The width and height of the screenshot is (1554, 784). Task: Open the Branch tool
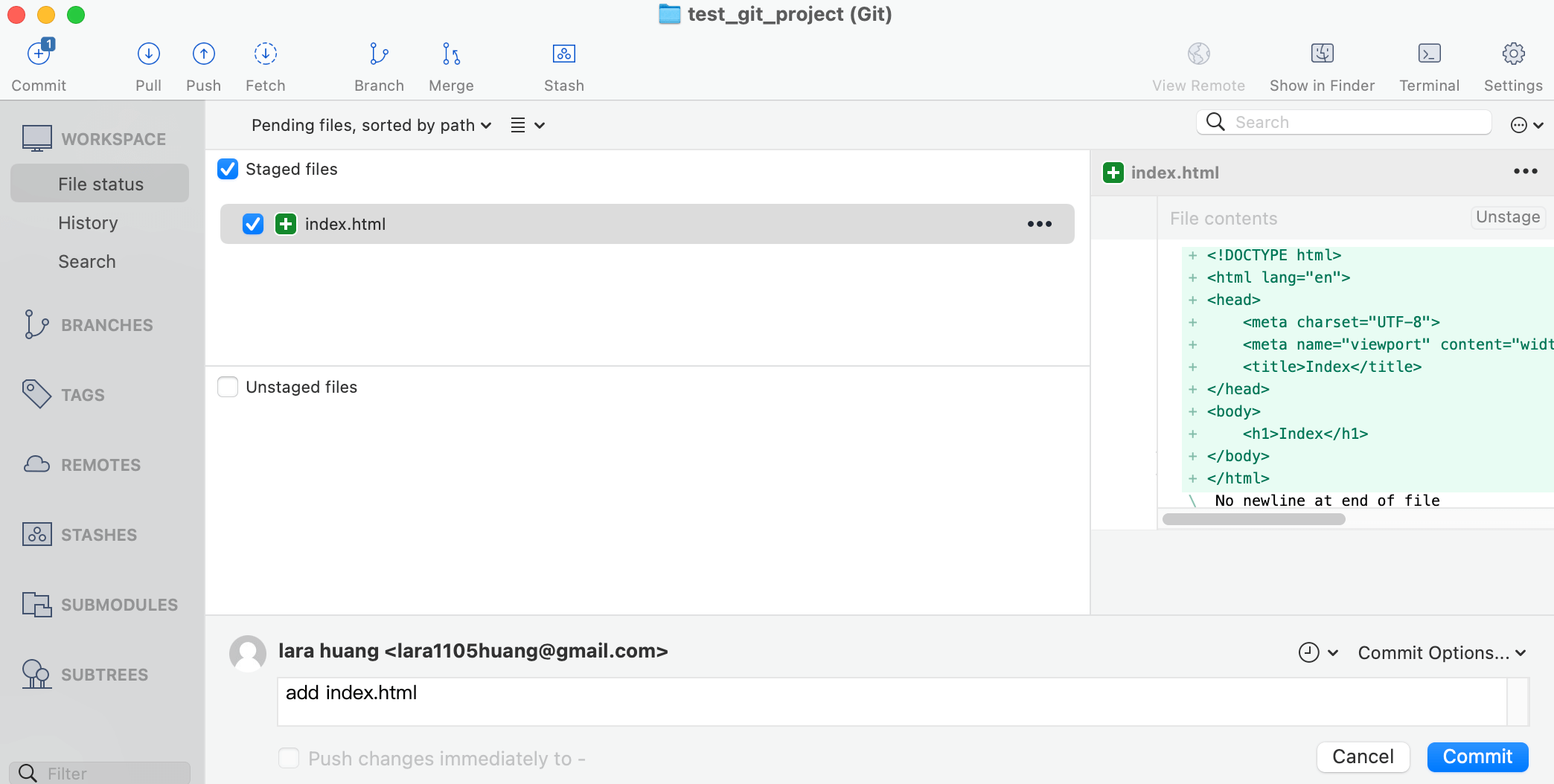(x=379, y=55)
